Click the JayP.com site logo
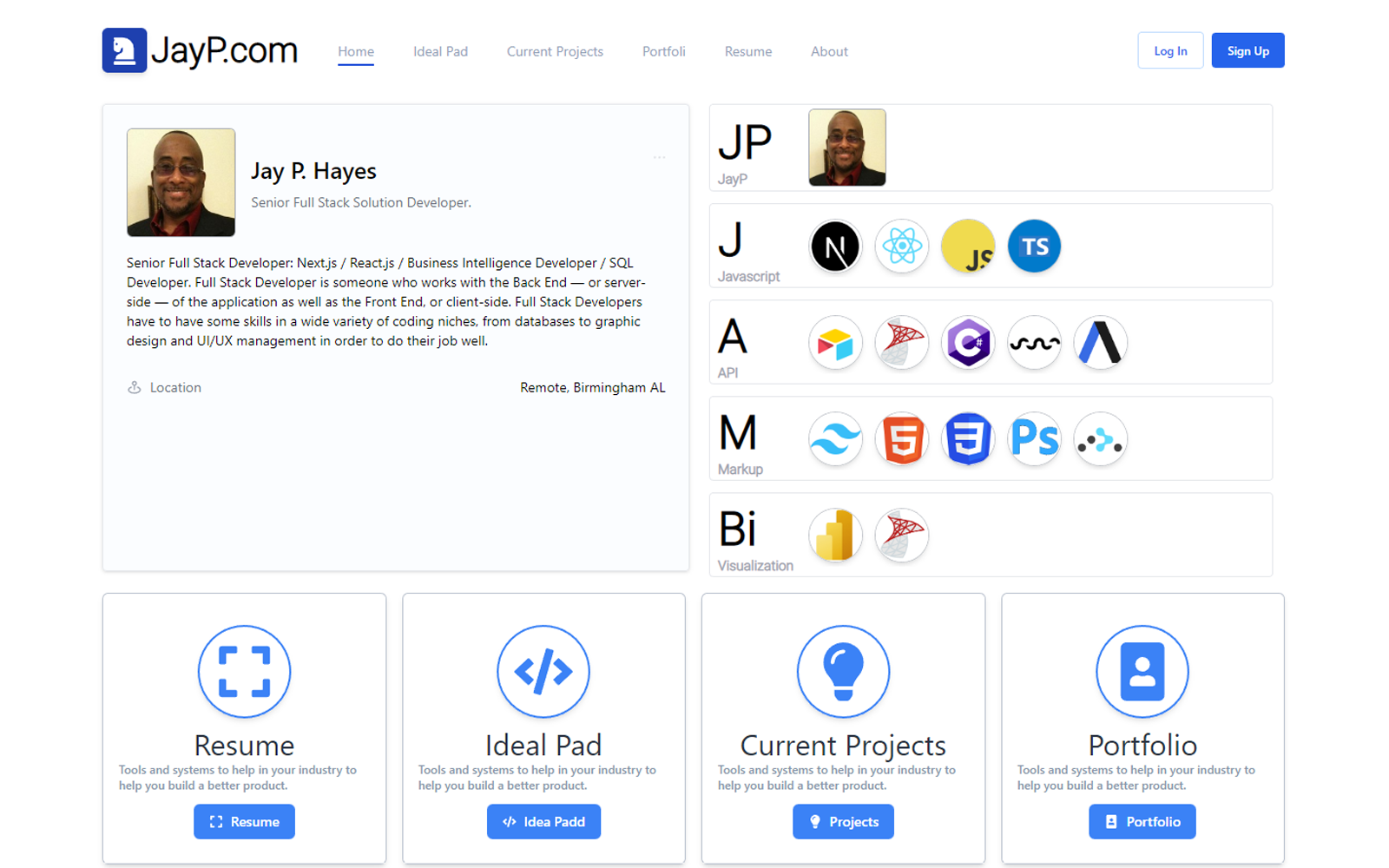1389x868 pixels. (200, 50)
